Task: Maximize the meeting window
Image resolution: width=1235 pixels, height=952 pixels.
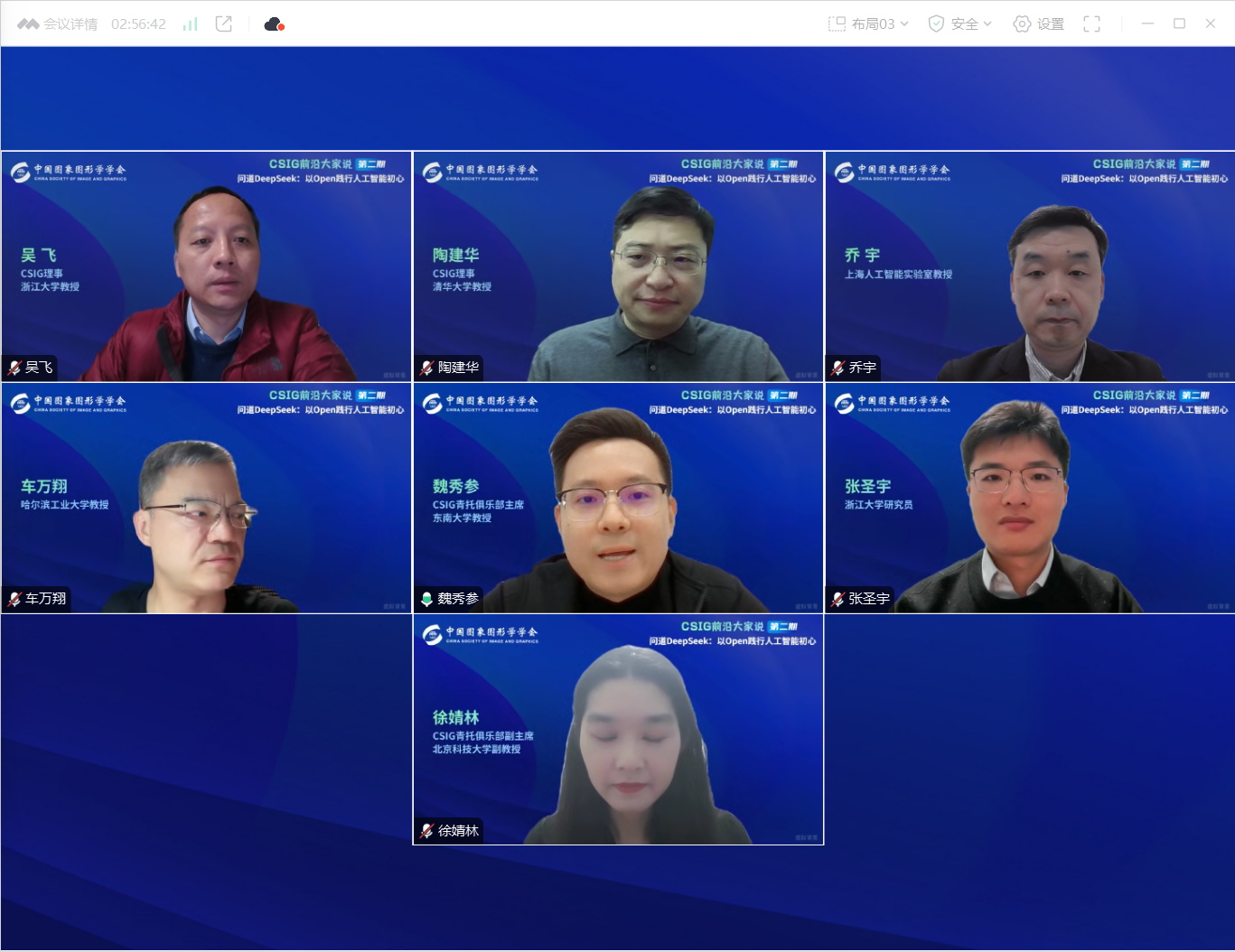Action: point(1179,23)
